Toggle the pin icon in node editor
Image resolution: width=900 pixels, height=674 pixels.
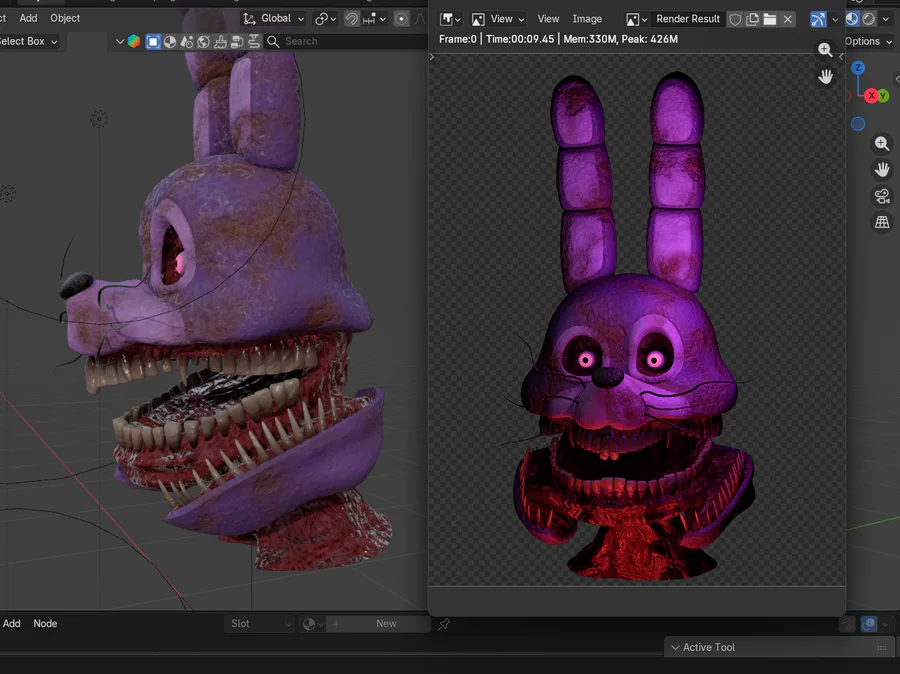pos(444,624)
